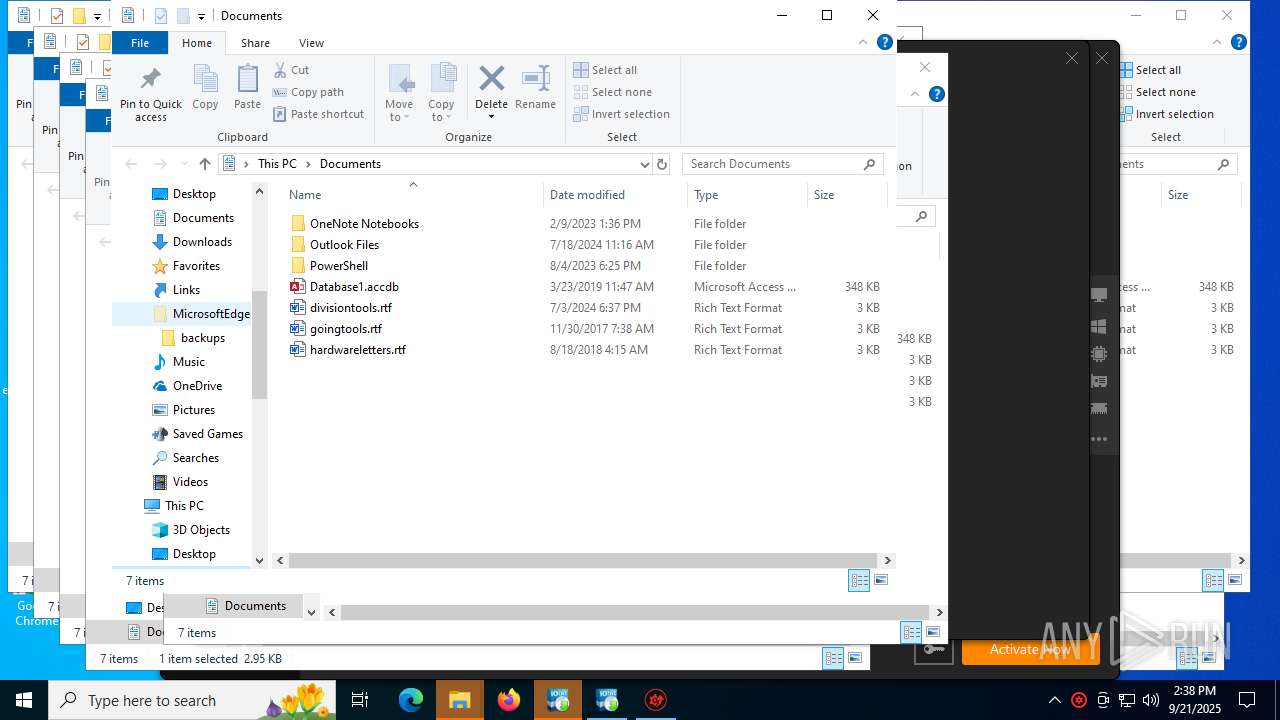Open the notification center icon
Image resolution: width=1280 pixels, height=720 pixels.
pos(1247,700)
